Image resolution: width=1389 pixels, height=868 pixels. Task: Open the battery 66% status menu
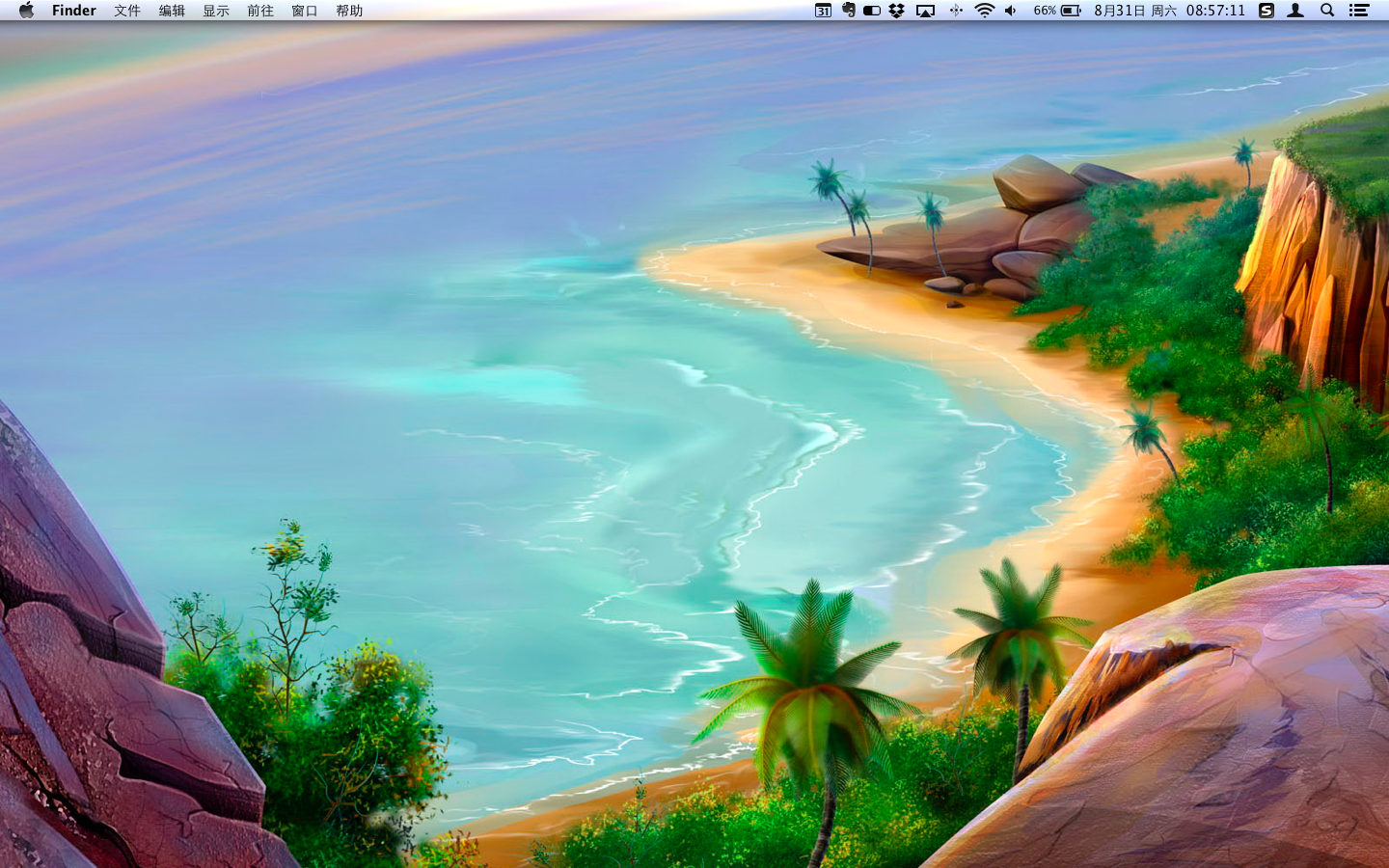click(1057, 11)
